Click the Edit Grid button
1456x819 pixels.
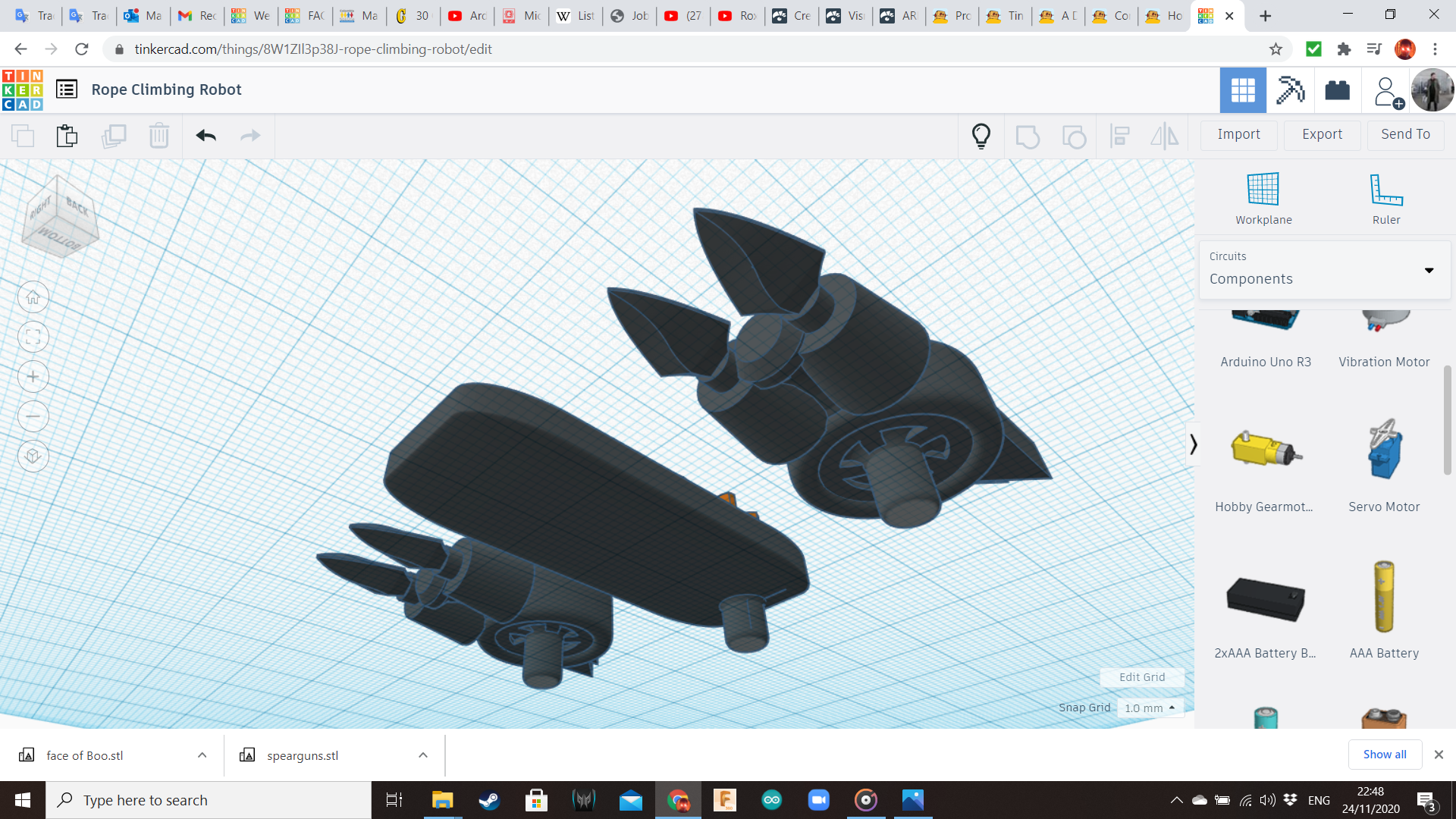point(1141,677)
